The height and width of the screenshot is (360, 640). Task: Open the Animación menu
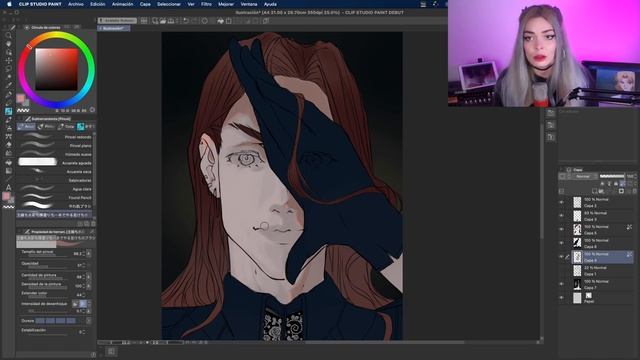pyautogui.click(x=122, y=4)
